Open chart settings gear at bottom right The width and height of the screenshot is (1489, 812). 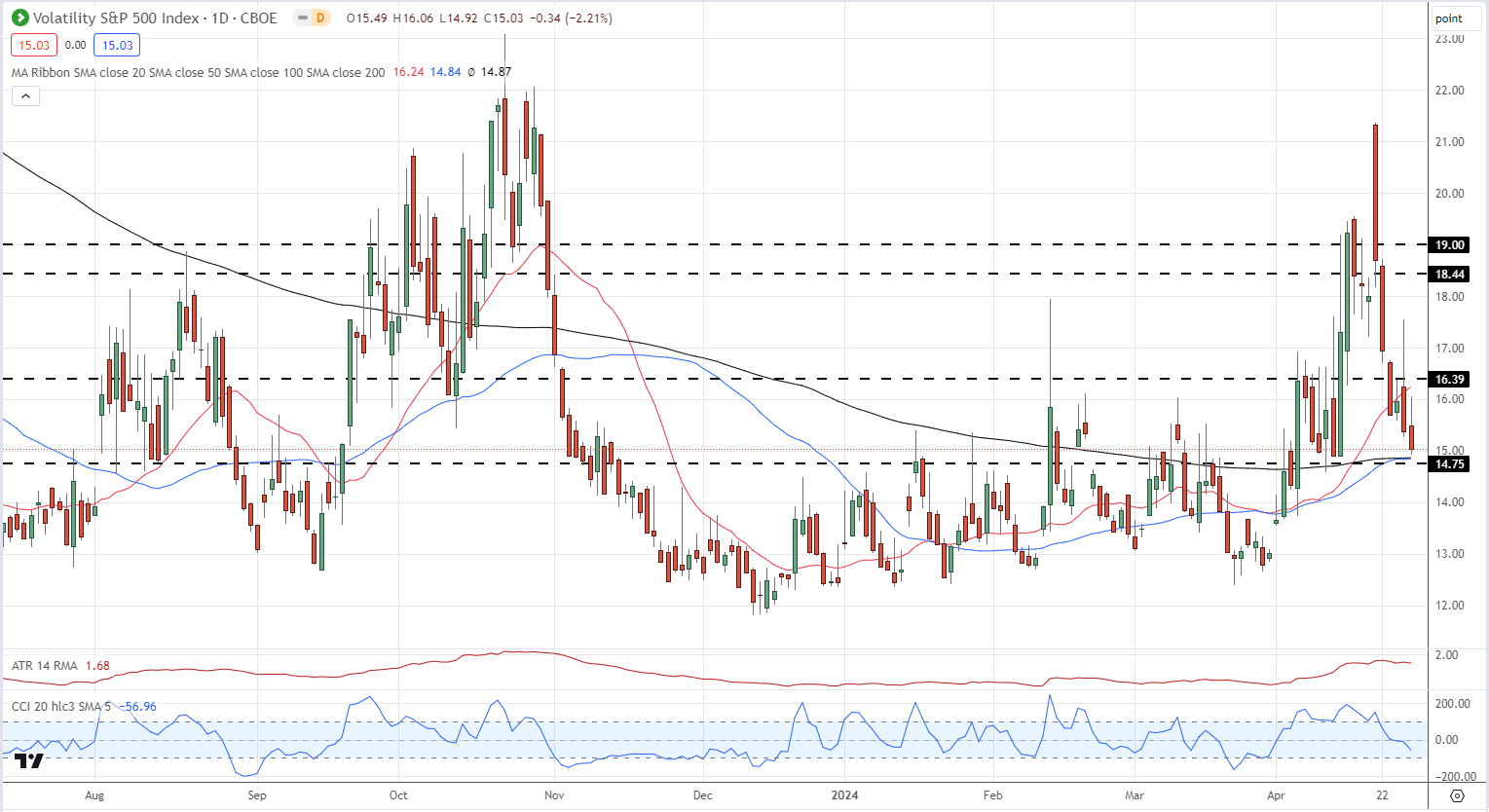point(1457,795)
